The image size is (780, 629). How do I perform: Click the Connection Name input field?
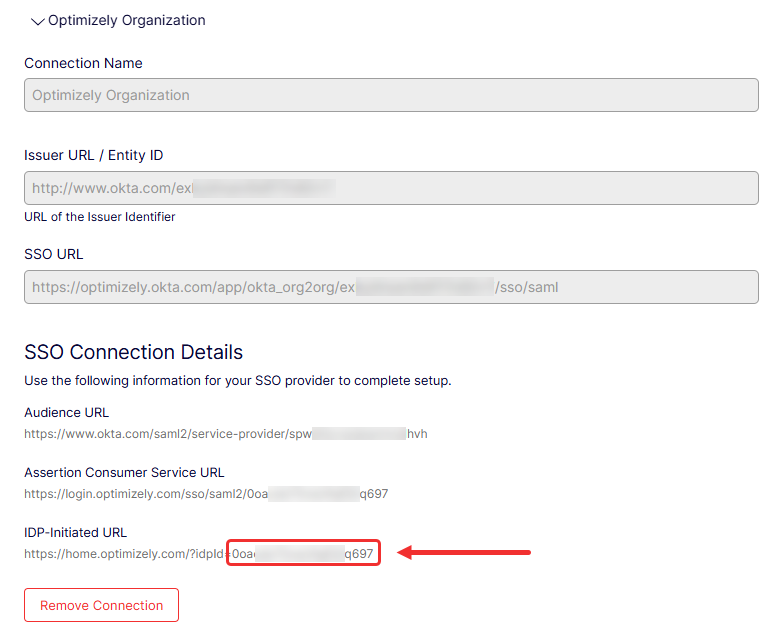pyautogui.click(x=391, y=96)
